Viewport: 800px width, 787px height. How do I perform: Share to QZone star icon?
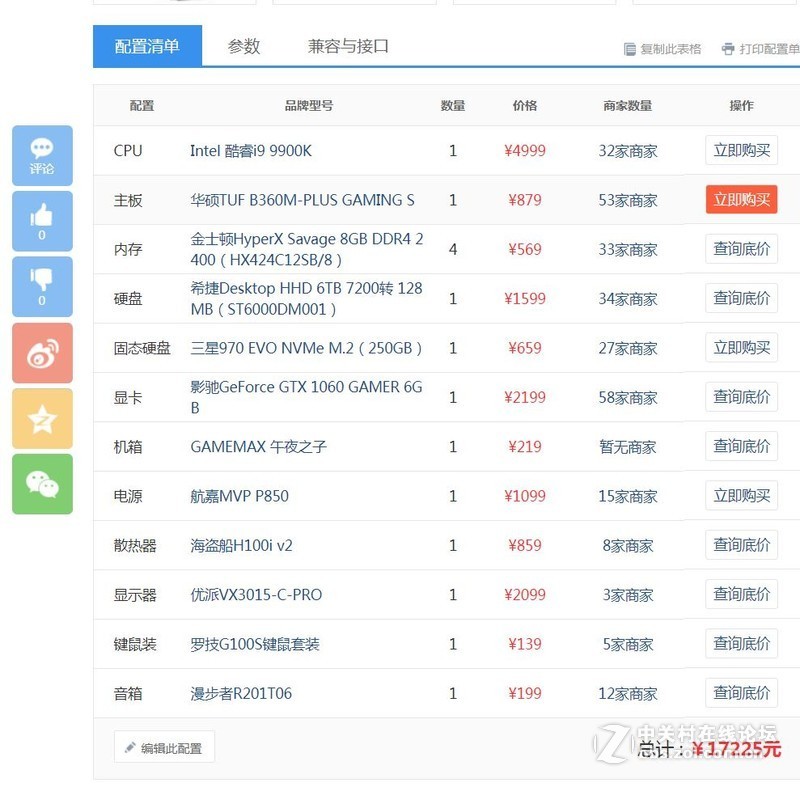42,419
